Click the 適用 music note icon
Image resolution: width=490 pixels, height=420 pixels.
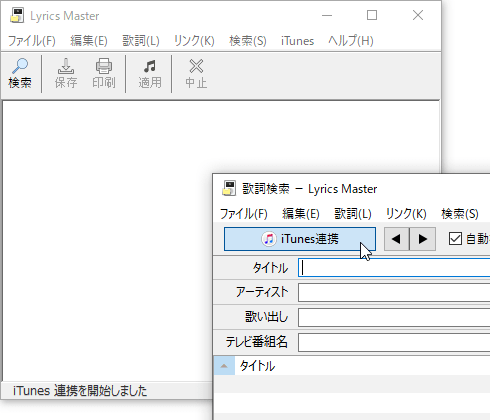(x=150, y=66)
